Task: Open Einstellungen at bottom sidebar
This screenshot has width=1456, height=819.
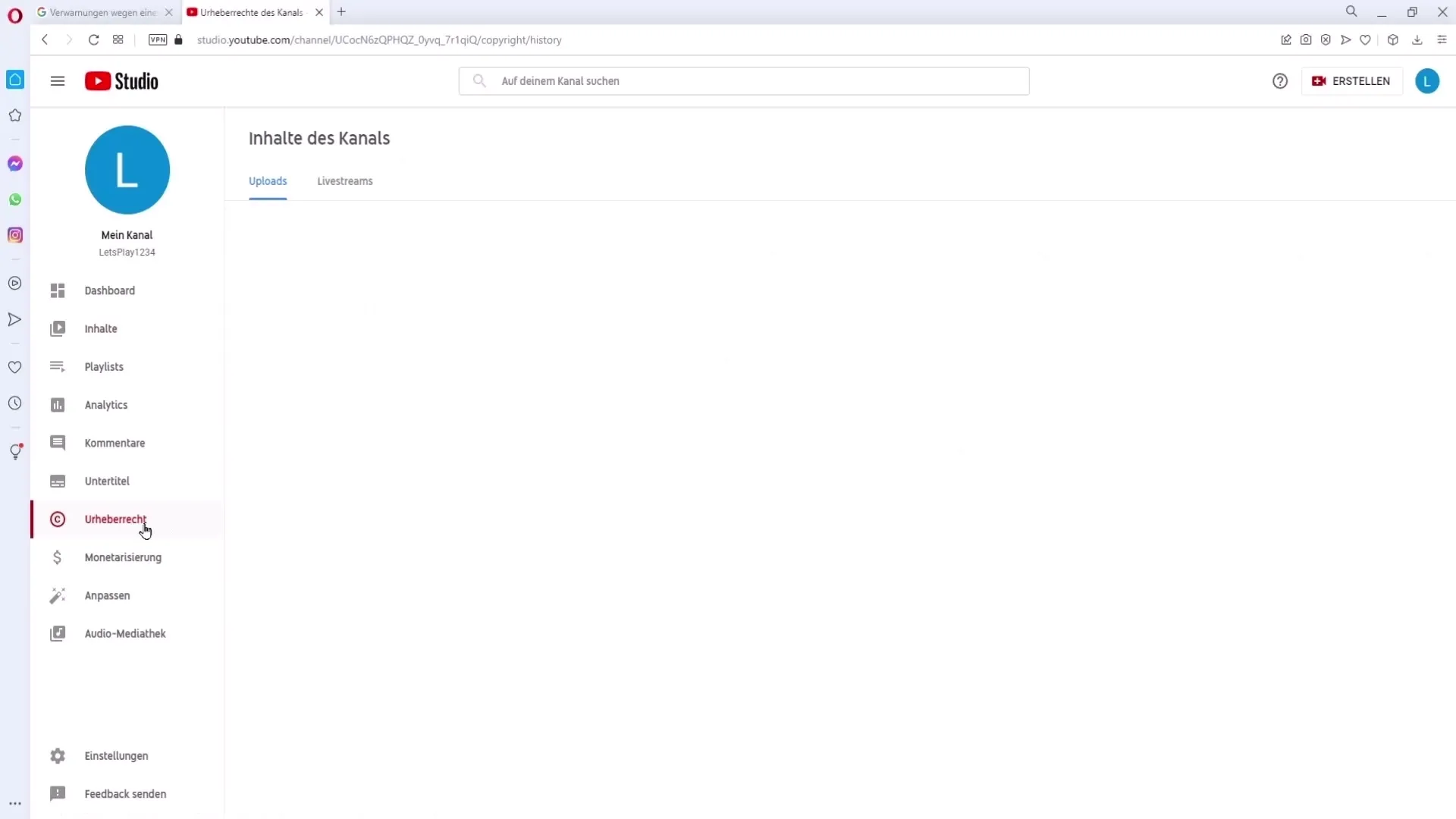Action: tap(116, 756)
